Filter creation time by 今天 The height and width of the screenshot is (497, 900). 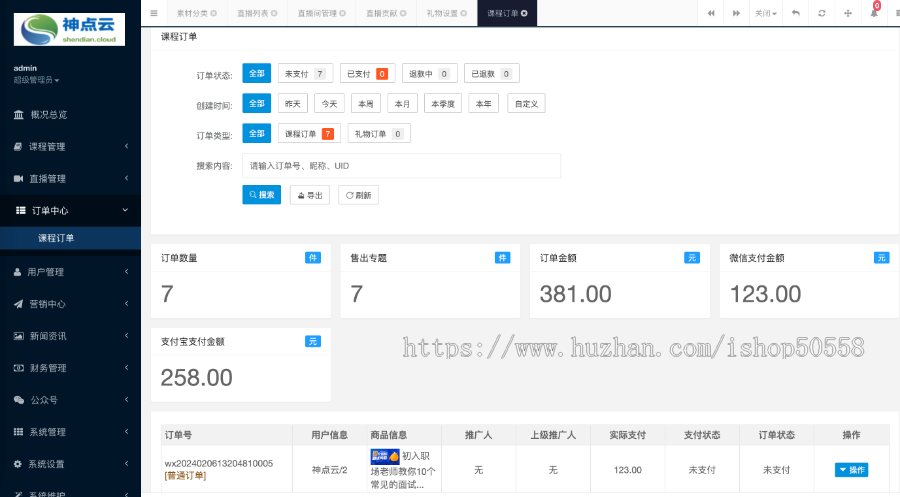(329, 103)
